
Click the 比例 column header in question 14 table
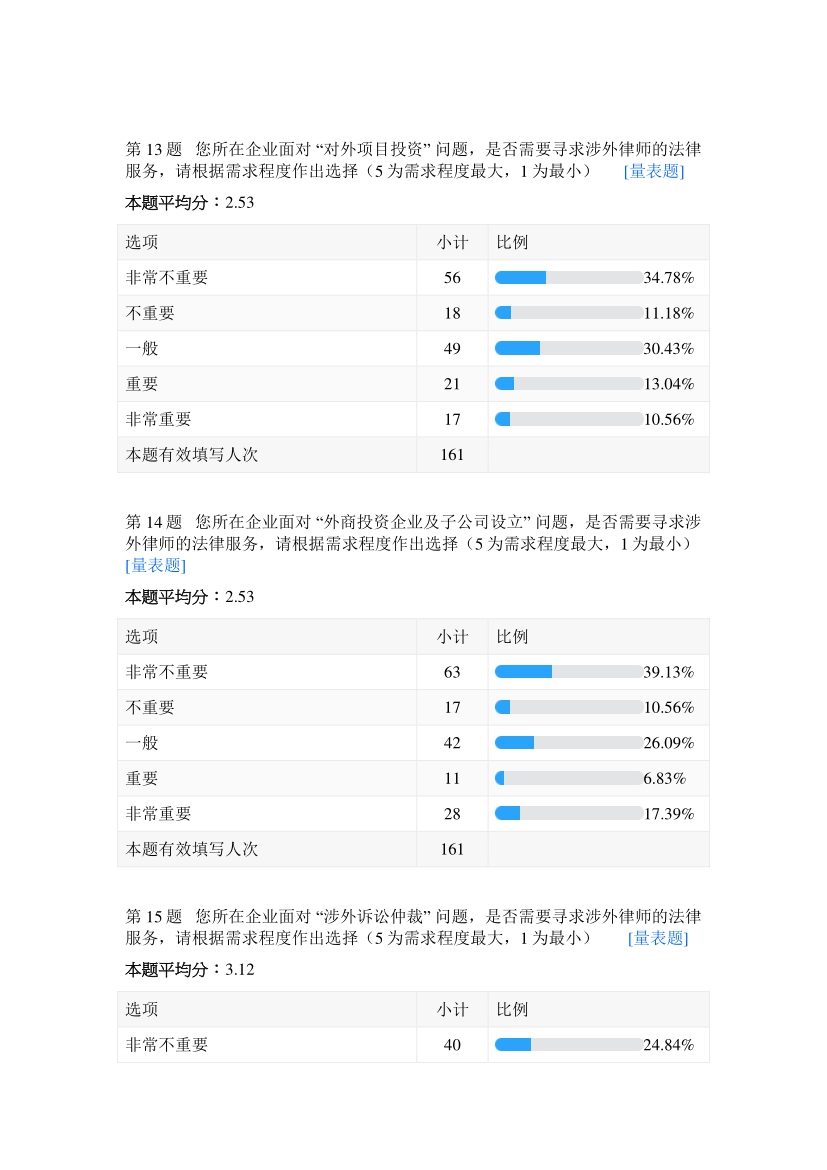[x=512, y=637]
